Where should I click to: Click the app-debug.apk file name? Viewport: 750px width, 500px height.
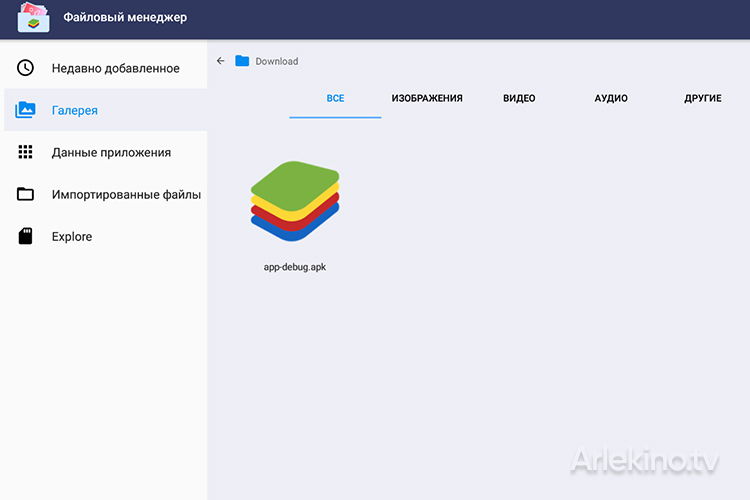click(x=295, y=267)
